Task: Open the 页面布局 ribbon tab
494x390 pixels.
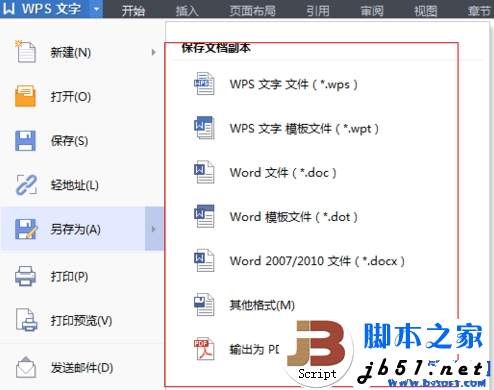Action: 253,11
